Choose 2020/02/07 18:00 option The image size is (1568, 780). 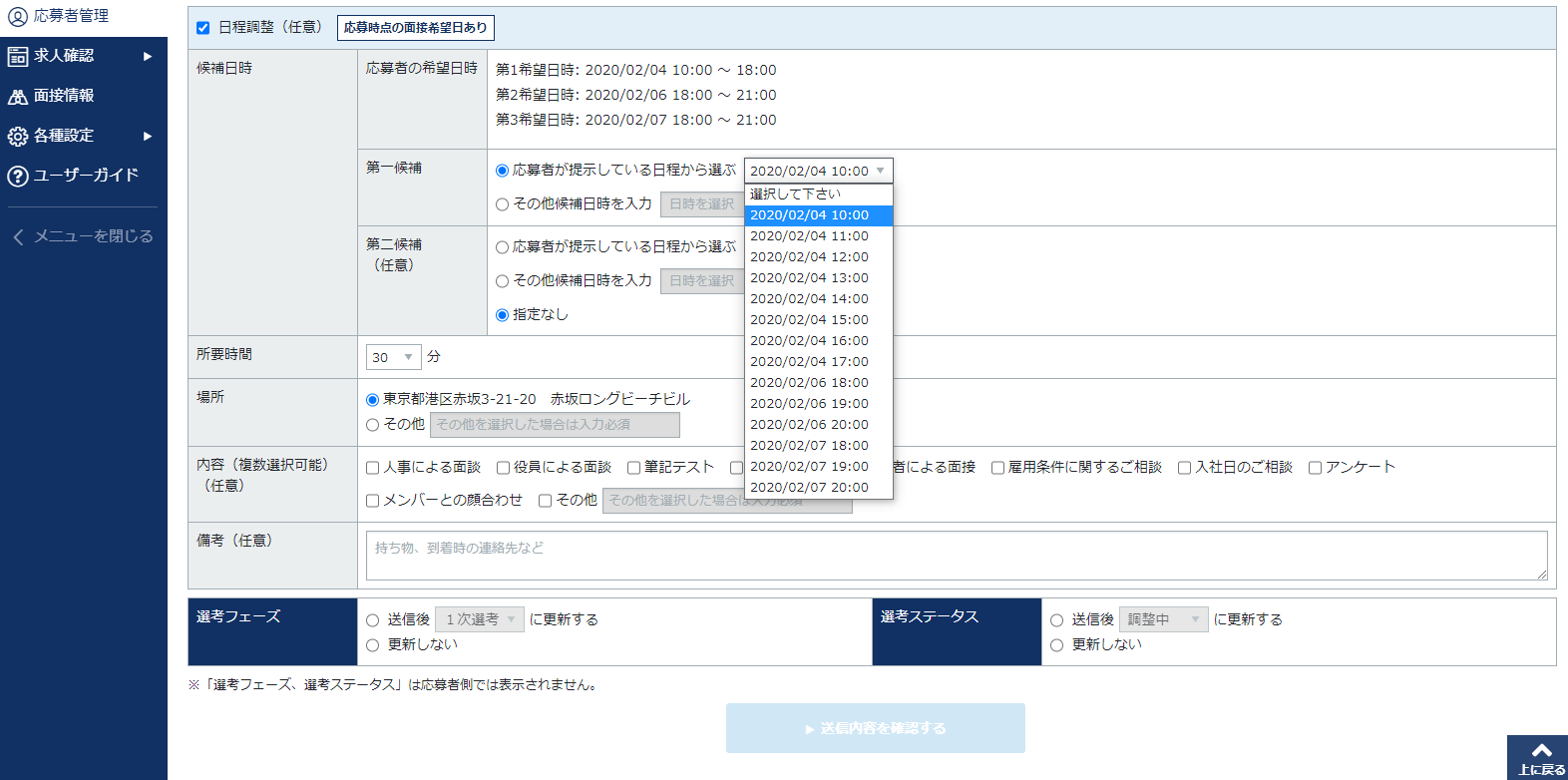point(819,446)
